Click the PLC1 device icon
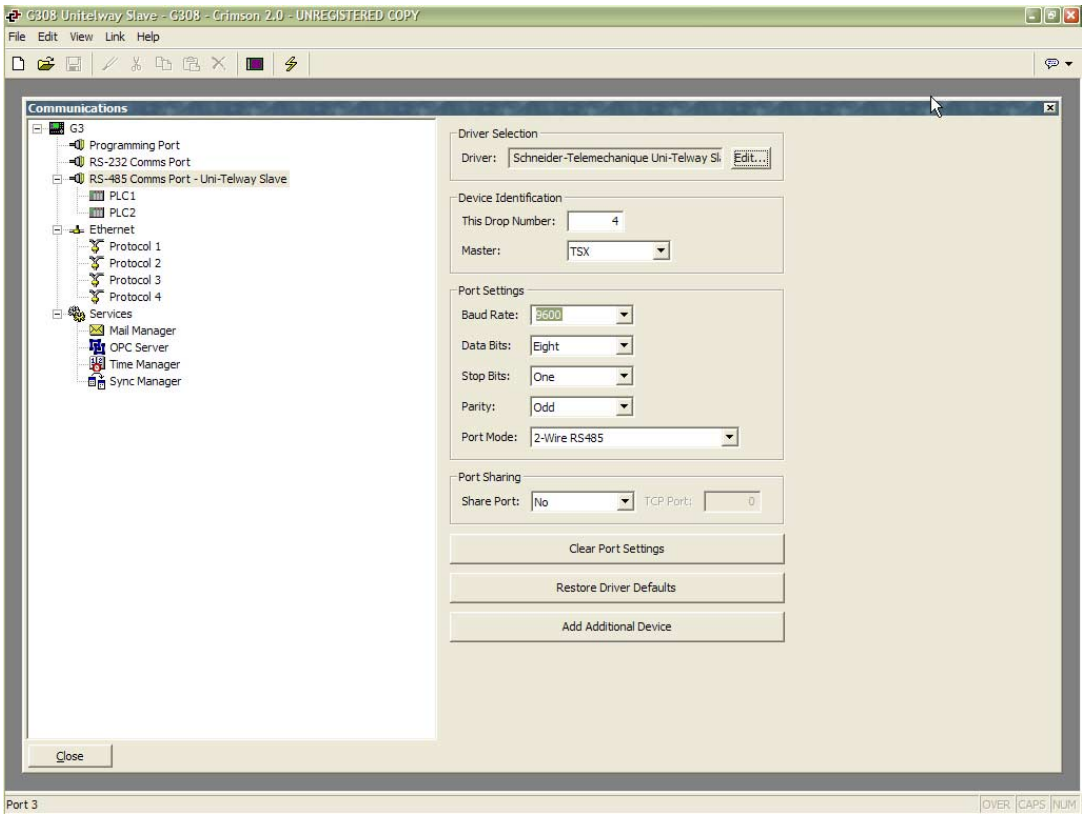Image resolution: width=1085 pixels, height=817 pixels. tap(97, 196)
